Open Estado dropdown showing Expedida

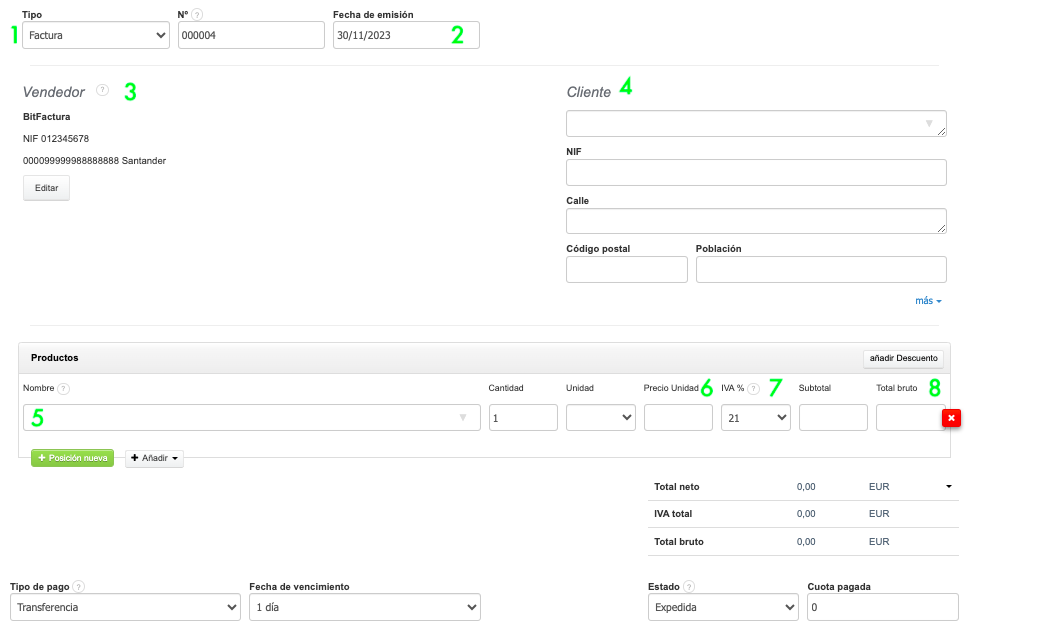tap(721, 607)
